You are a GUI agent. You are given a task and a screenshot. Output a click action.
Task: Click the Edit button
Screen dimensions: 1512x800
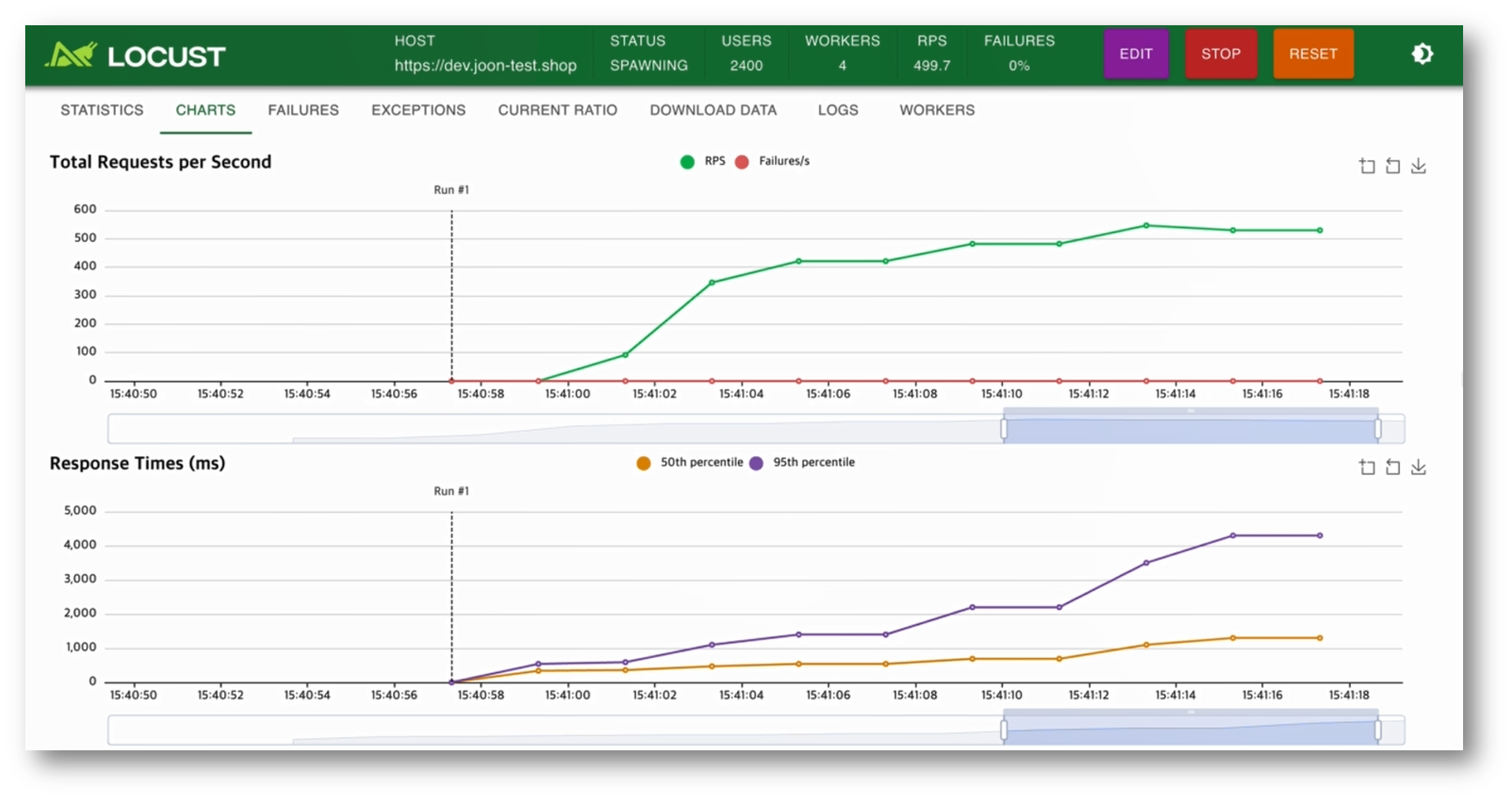coord(1136,54)
